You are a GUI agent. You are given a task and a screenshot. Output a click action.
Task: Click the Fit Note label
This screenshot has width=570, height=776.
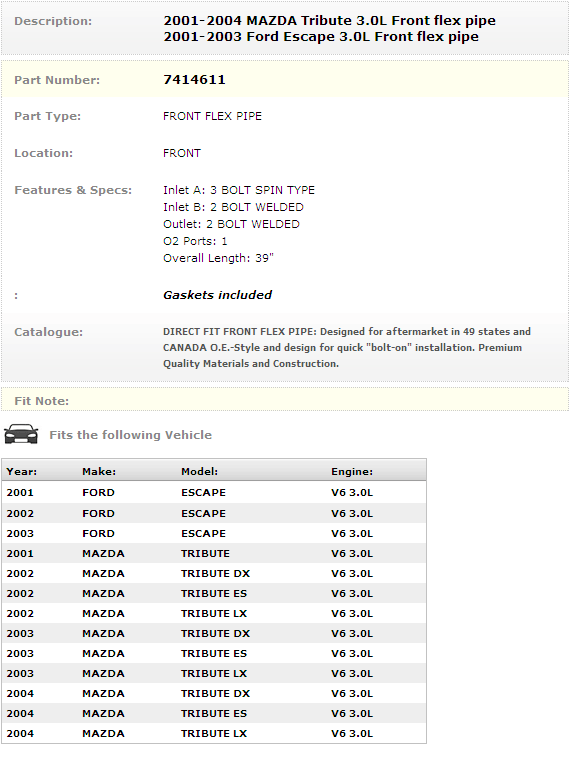pos(42,401)
